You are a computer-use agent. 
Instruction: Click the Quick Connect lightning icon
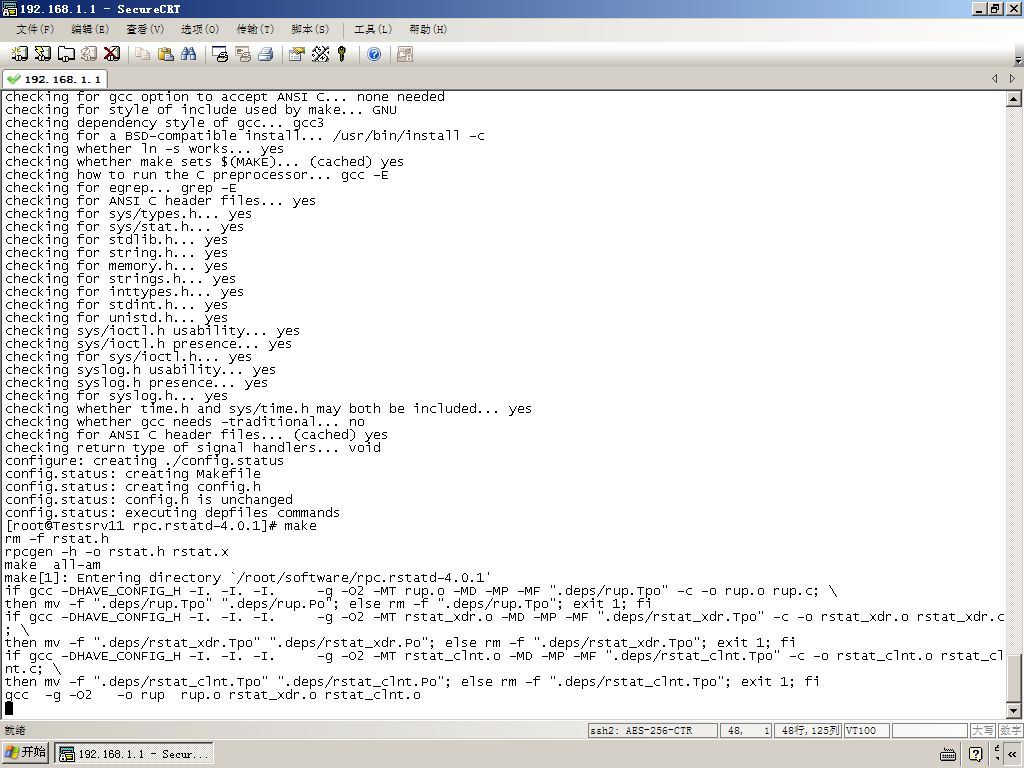[42, 54]
